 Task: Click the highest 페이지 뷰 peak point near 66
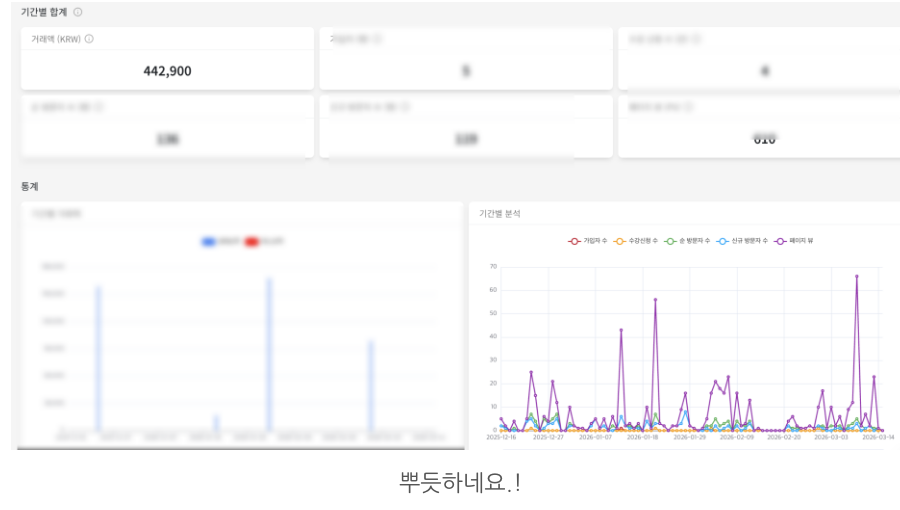[857, 277]
